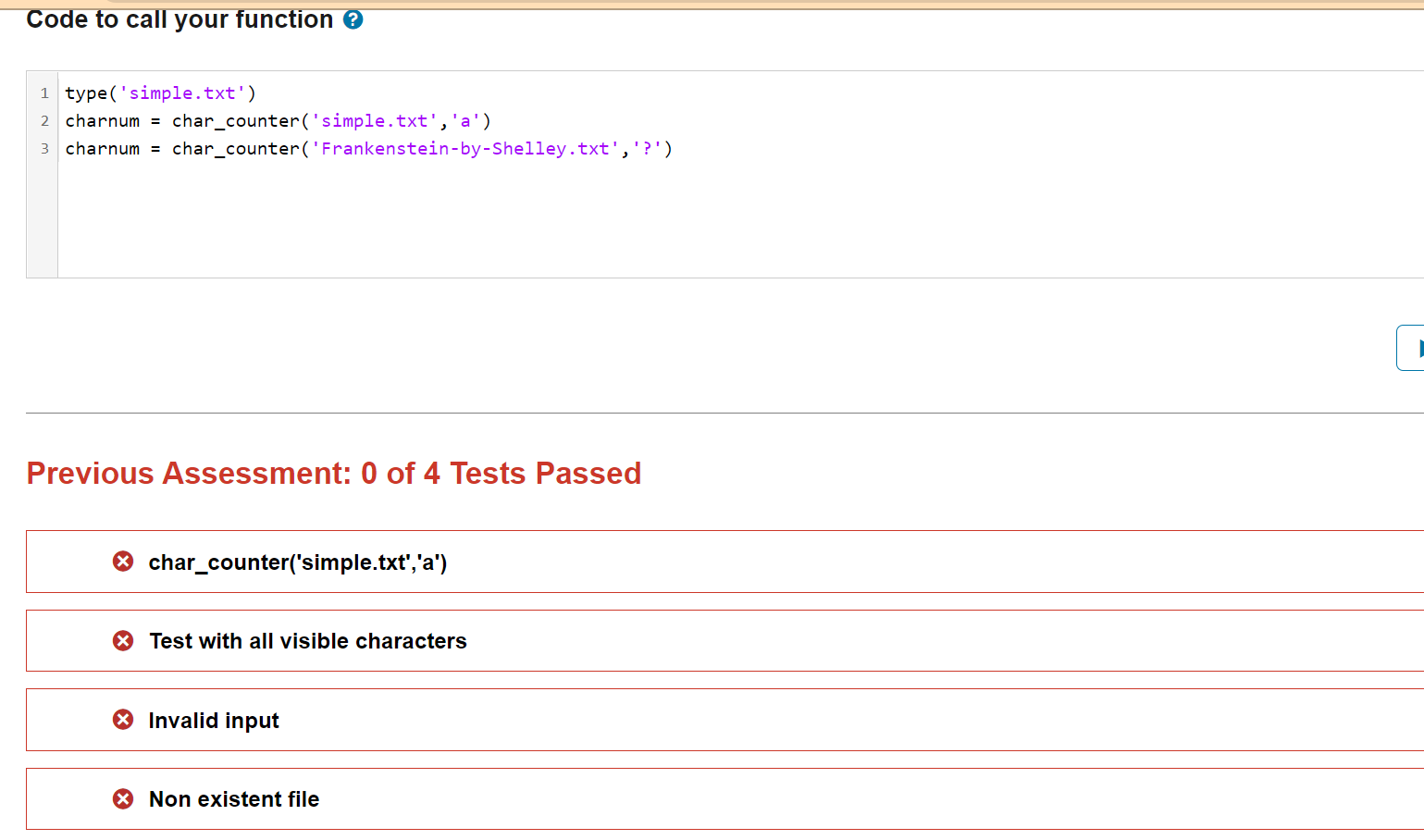
Task: Expand the 'Non existent file' test panel
Action: point(233,798)
